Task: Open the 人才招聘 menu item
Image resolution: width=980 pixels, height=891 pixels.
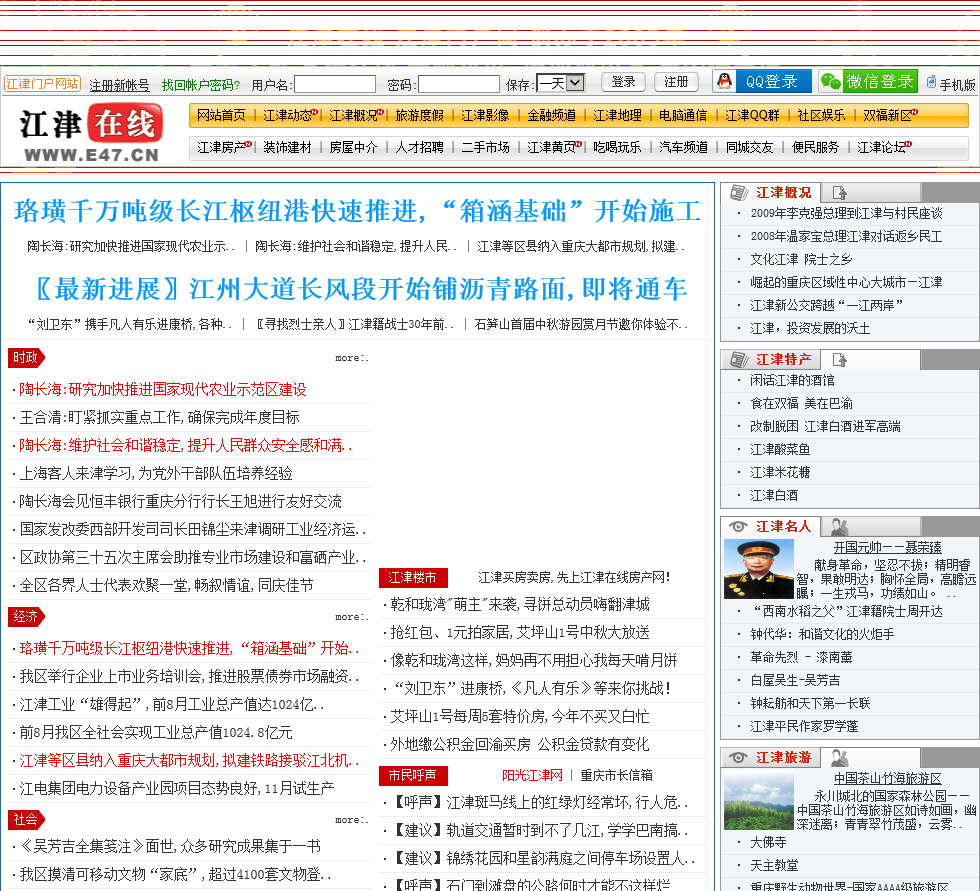Action: pos(419,147)
